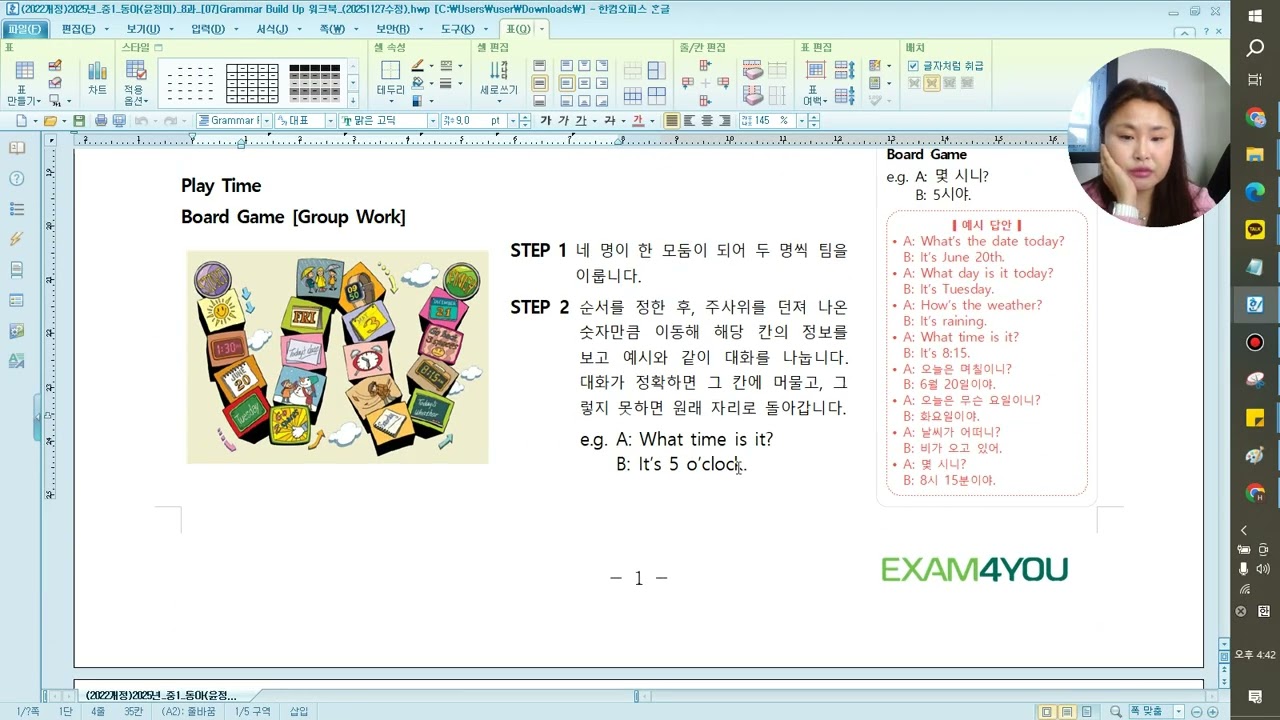Click the split cells eraser icon

tap(753, 94)
